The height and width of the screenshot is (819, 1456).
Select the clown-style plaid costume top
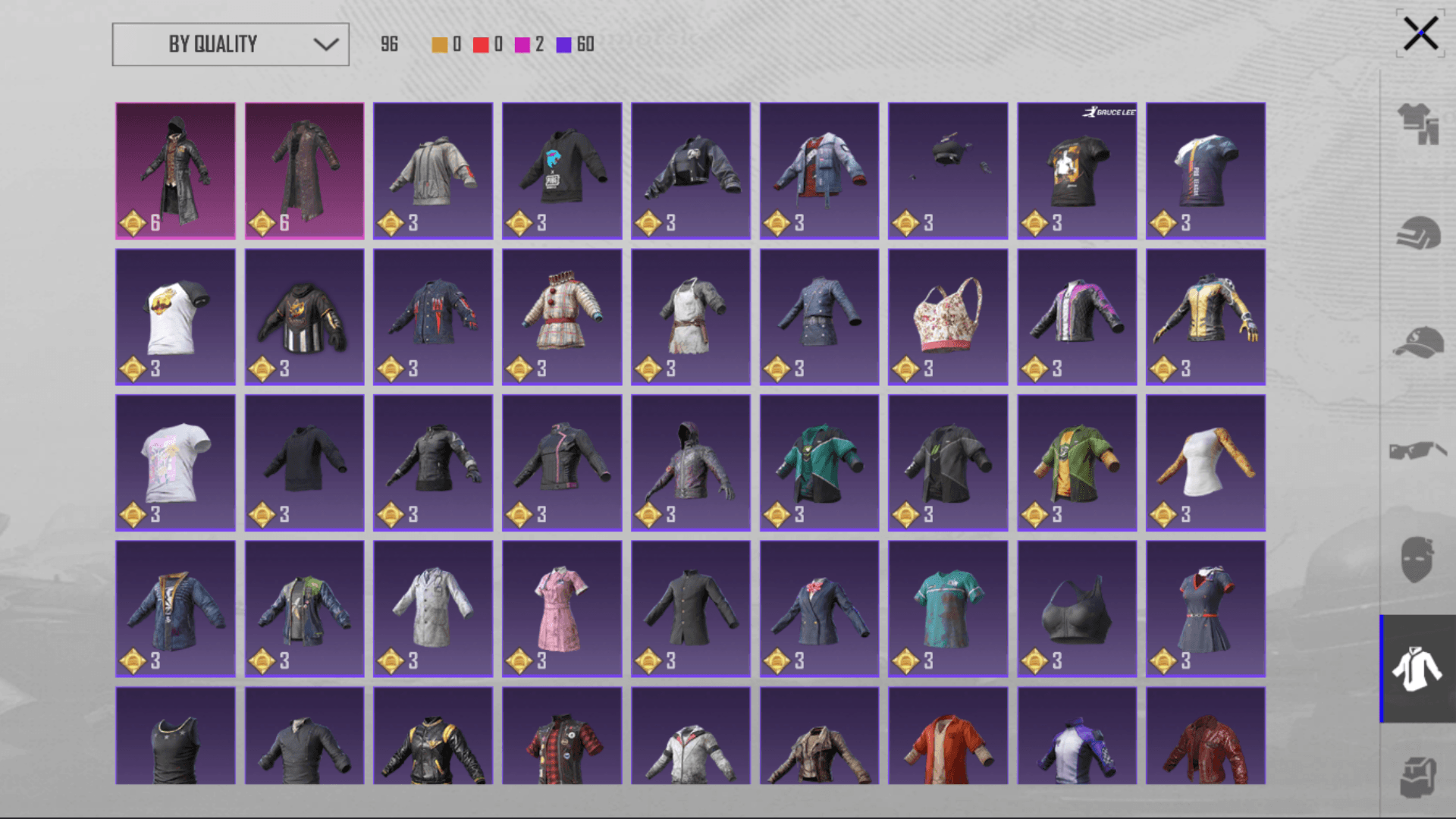pyautogui.click(x=562, y=317)
